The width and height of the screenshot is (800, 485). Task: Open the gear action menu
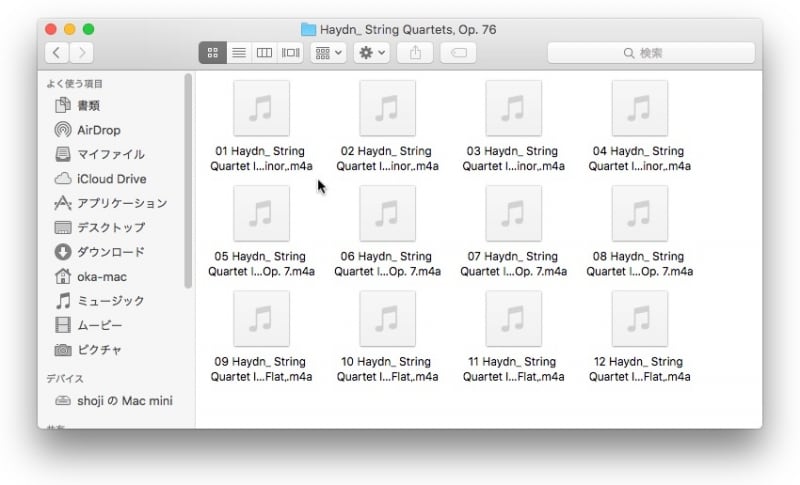[372, 52]
